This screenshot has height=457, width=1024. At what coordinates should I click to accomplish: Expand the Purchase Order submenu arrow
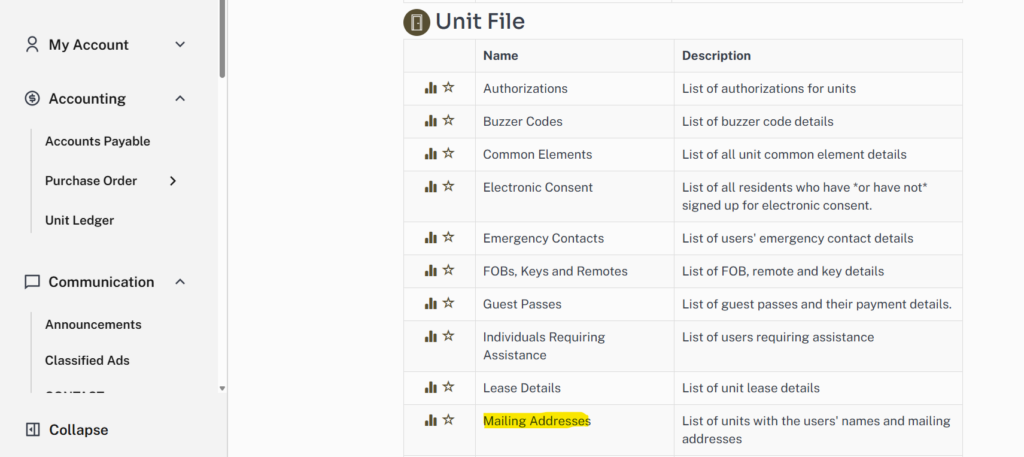coord(172,181)
